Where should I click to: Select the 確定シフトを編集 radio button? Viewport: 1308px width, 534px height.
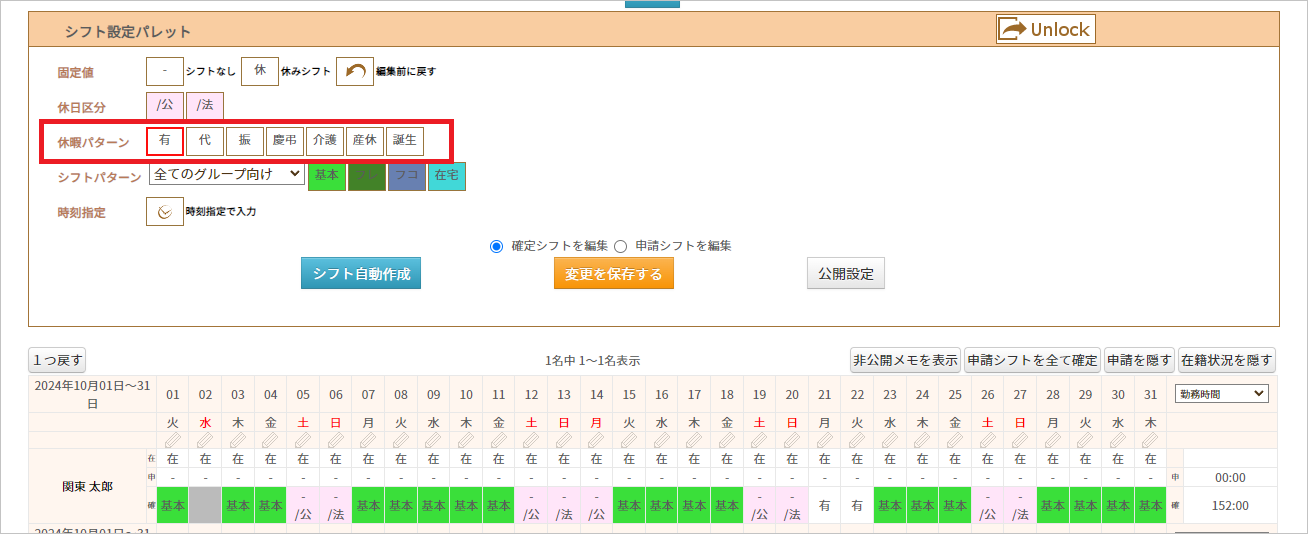tap(497, 246)
